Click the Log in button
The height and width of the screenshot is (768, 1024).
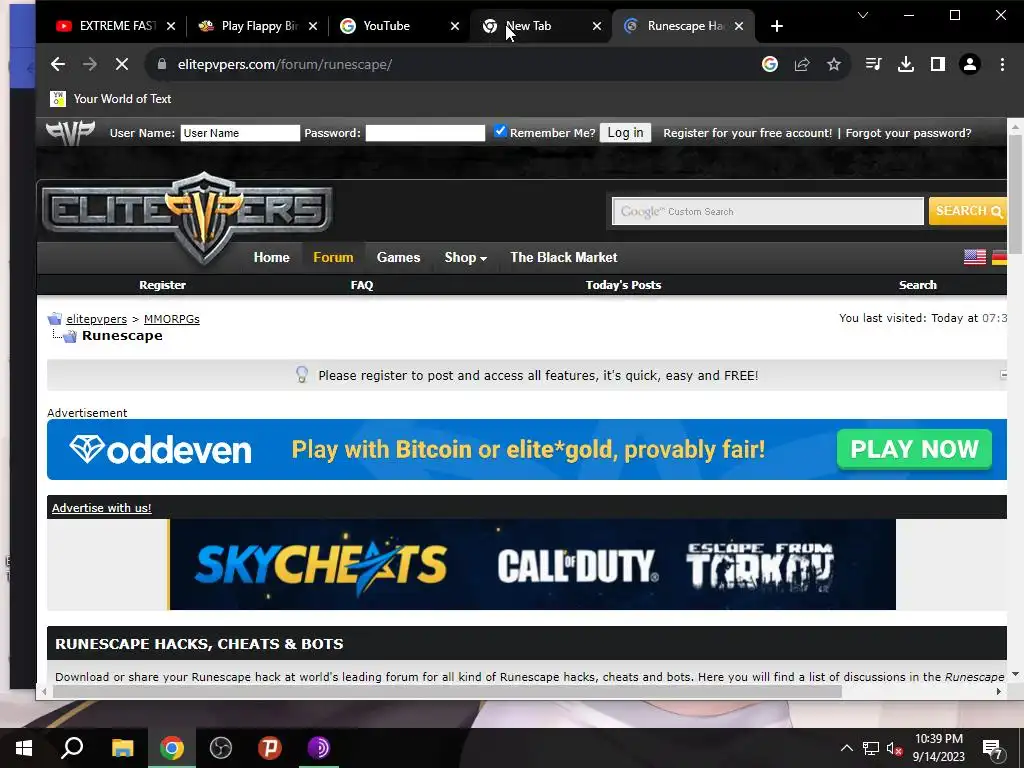(625, 133)
